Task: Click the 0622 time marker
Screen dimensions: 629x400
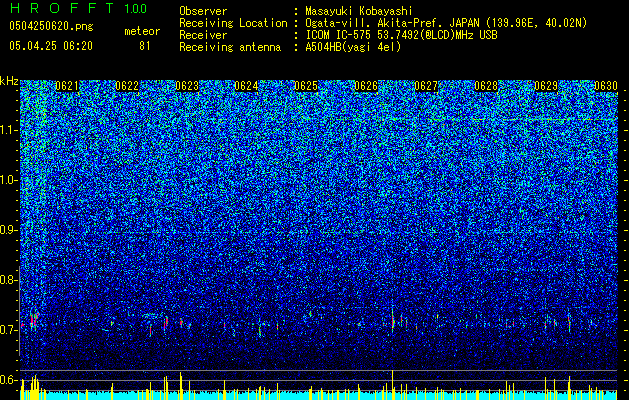Action: (x=127, y=86)
